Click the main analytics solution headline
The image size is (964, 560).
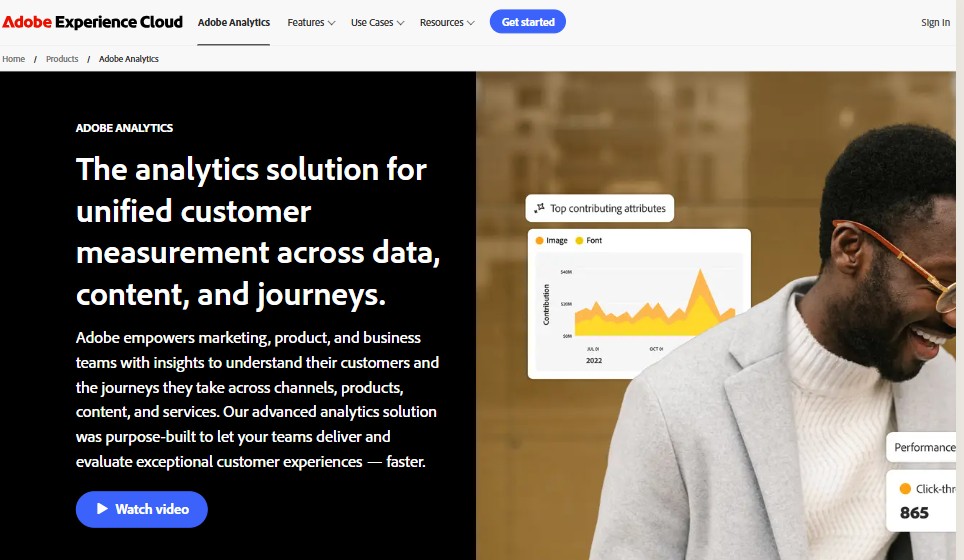(x=258, y=231)
